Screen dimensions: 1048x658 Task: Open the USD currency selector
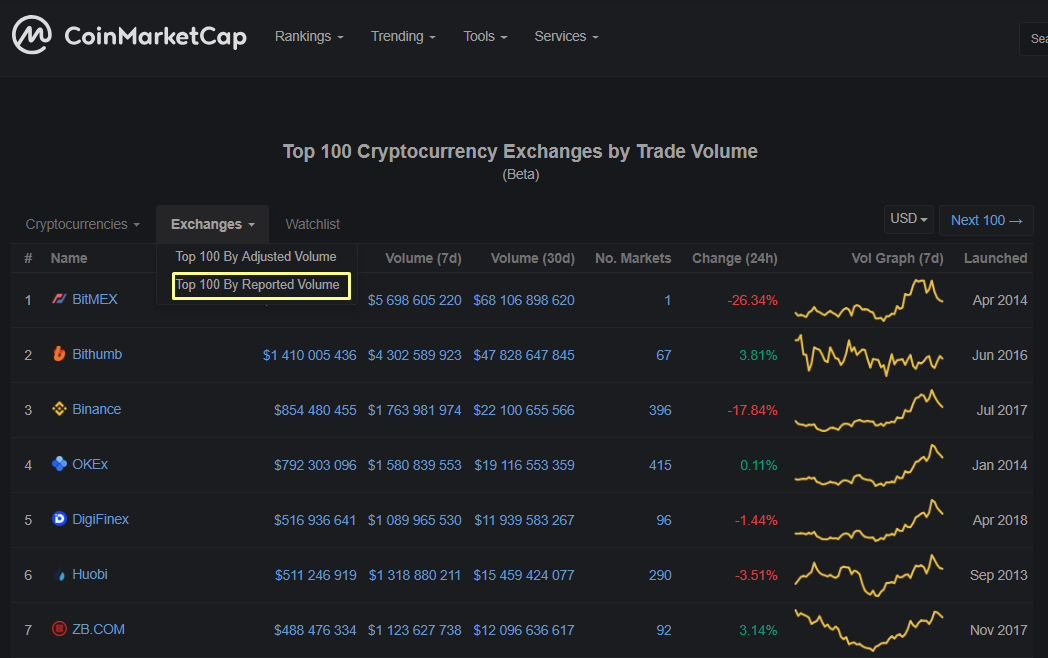(907, 218)
